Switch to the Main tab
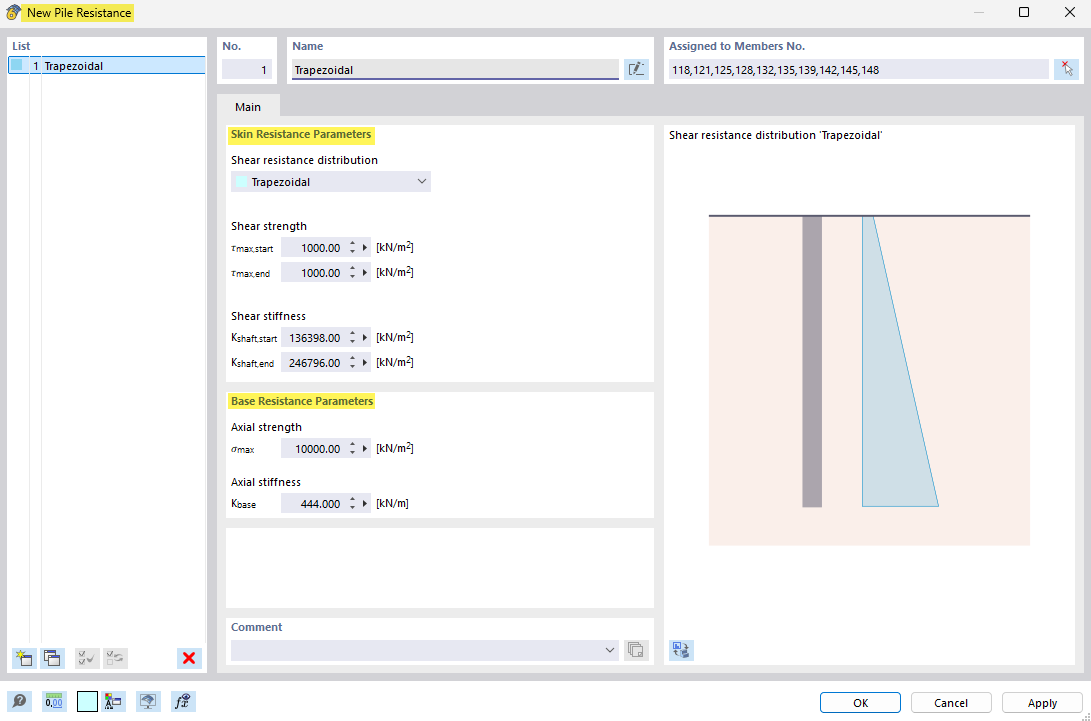Image resolution: width=1091 pixels, height=721 pixels. 247,107
